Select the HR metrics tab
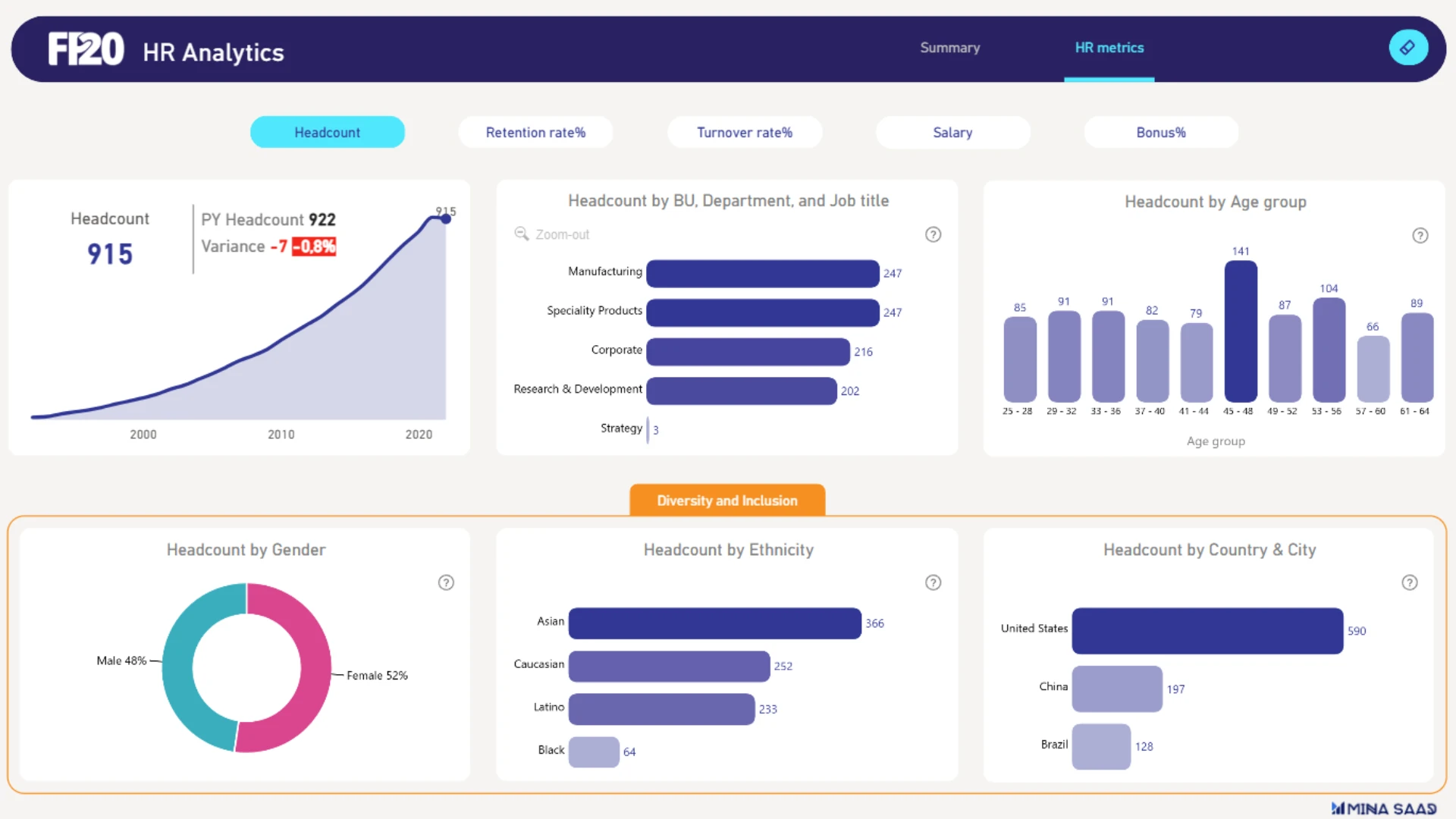 (1109, 48)
